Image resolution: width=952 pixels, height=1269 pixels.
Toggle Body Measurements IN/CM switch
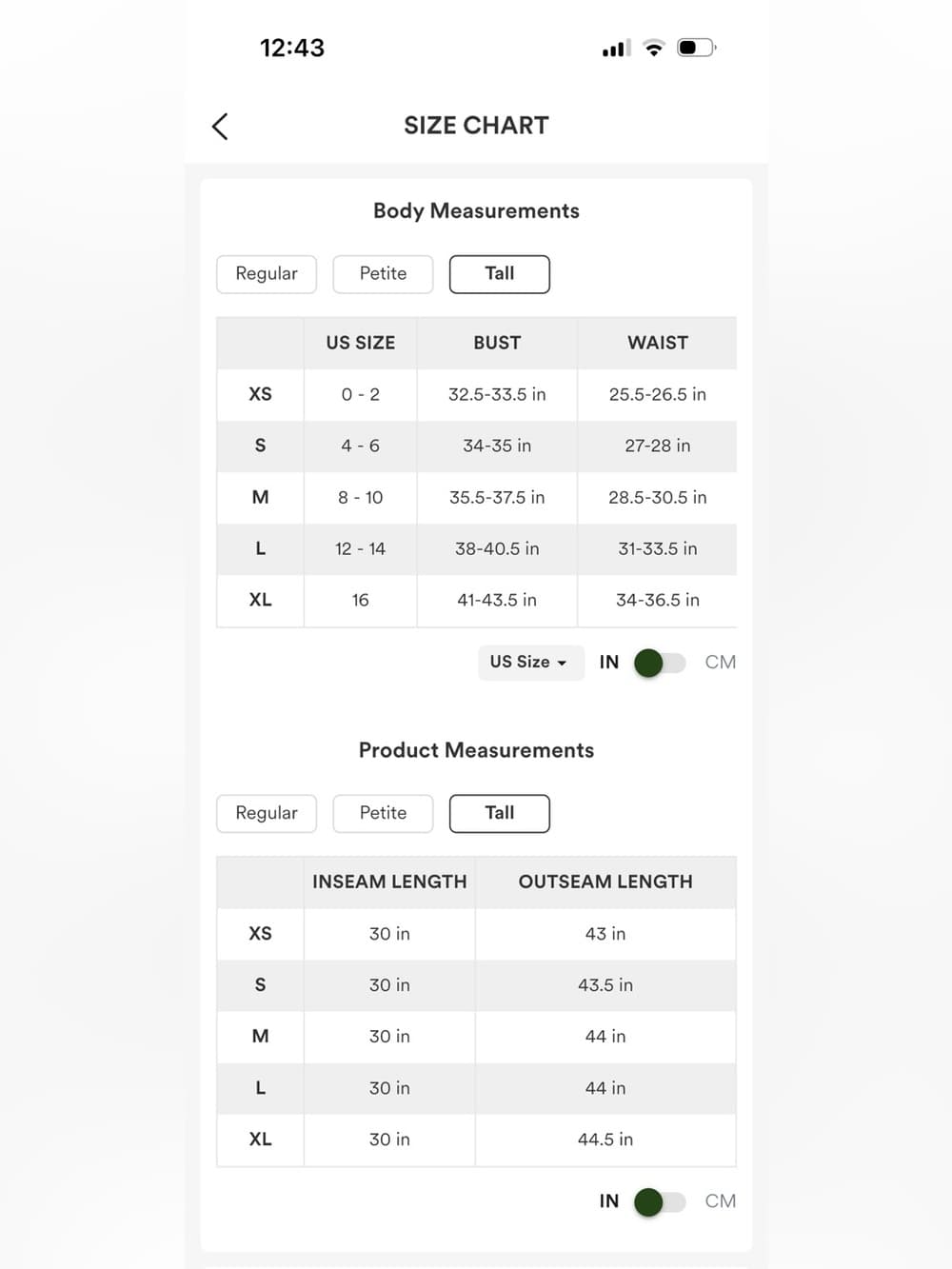(660, 663)
